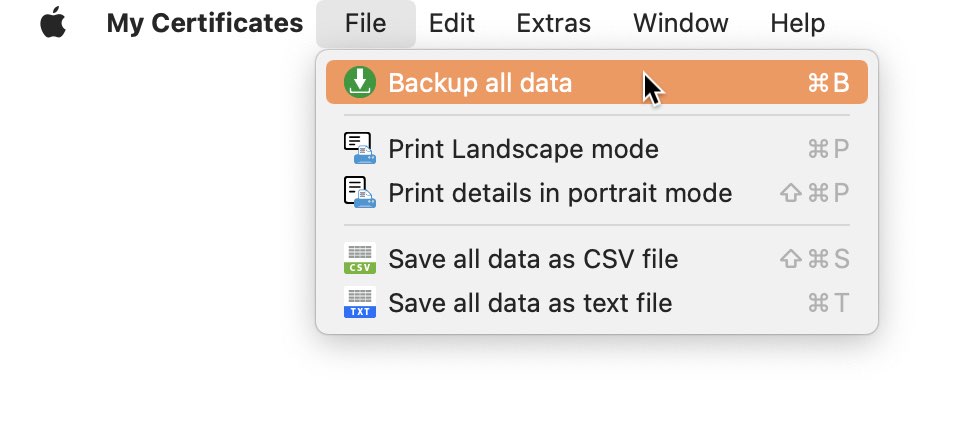Select Backup all data menu entry
This screenshot has width=969, height=426.
tap(597, 82)
